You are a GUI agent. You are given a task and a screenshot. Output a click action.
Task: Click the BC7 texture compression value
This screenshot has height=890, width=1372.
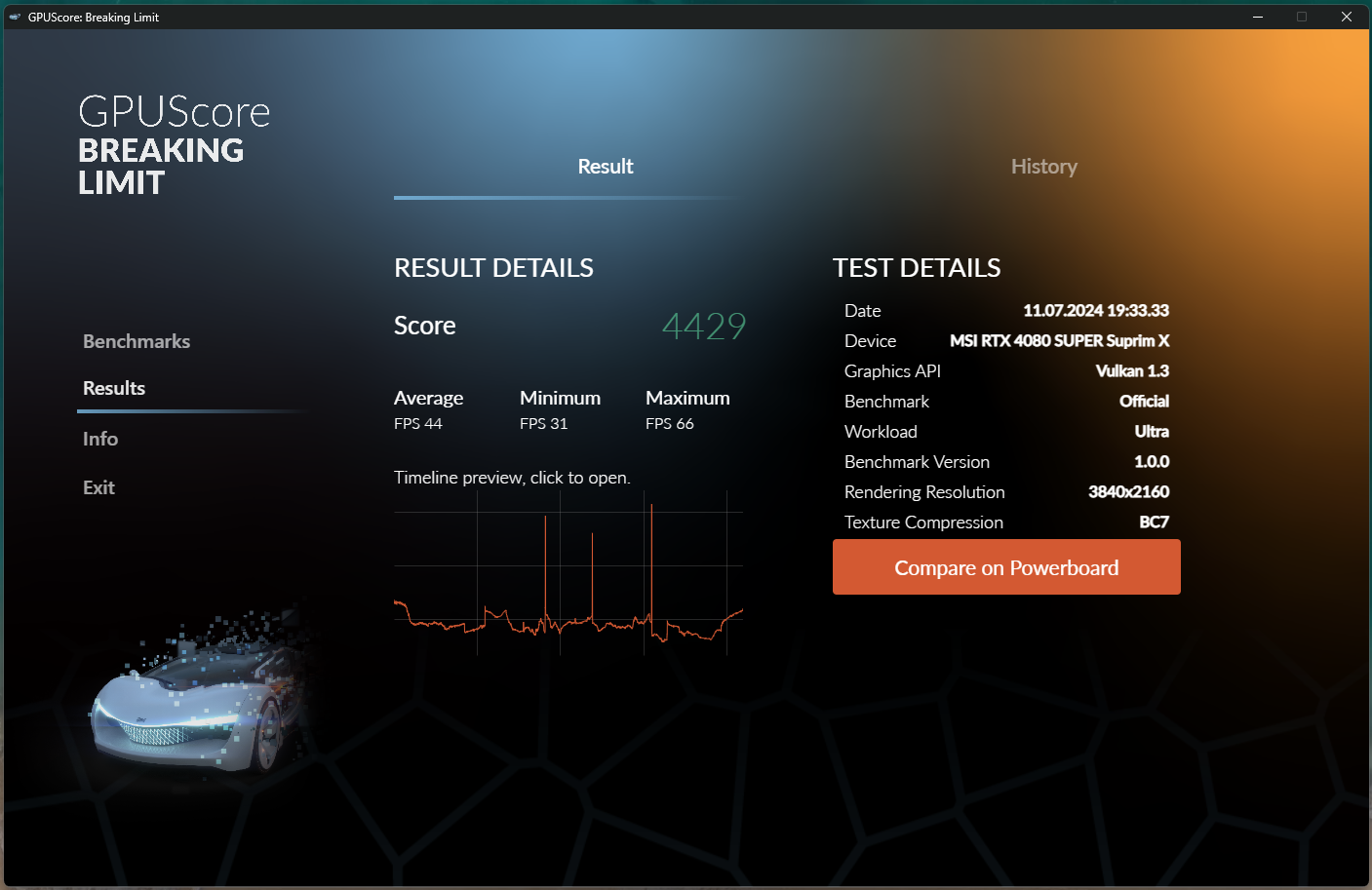(1155, 522)
